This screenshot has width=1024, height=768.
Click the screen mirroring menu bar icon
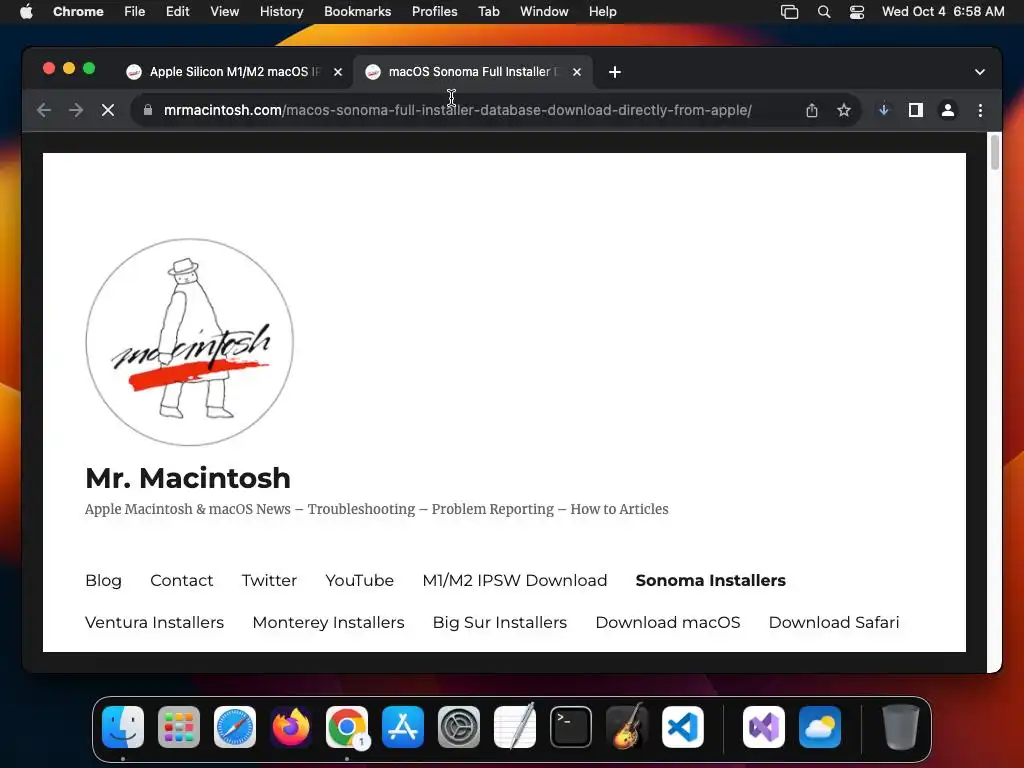click(x=790, y=12)
